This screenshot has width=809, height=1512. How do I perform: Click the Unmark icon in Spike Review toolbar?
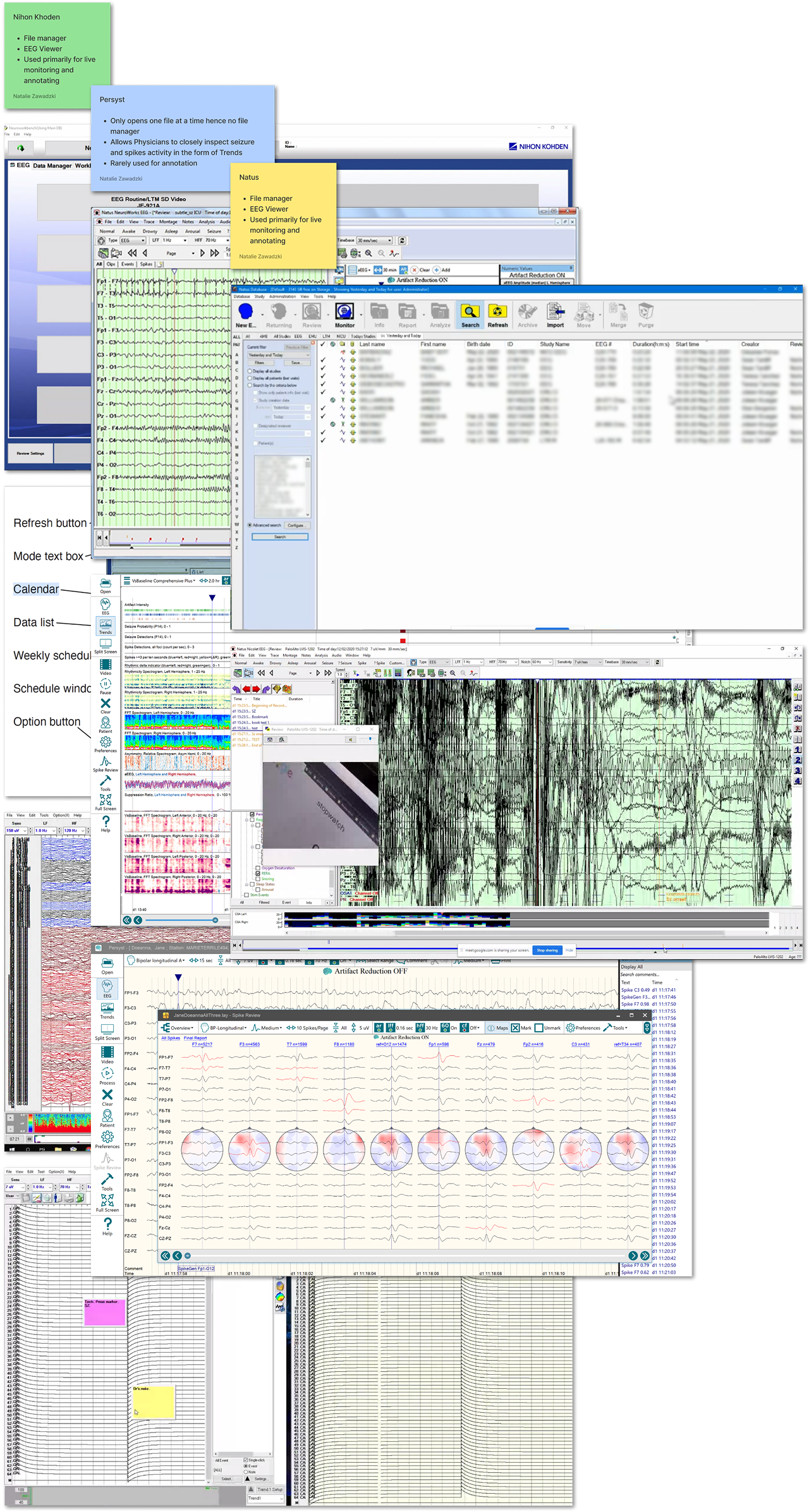click(x=548, y=1028)
